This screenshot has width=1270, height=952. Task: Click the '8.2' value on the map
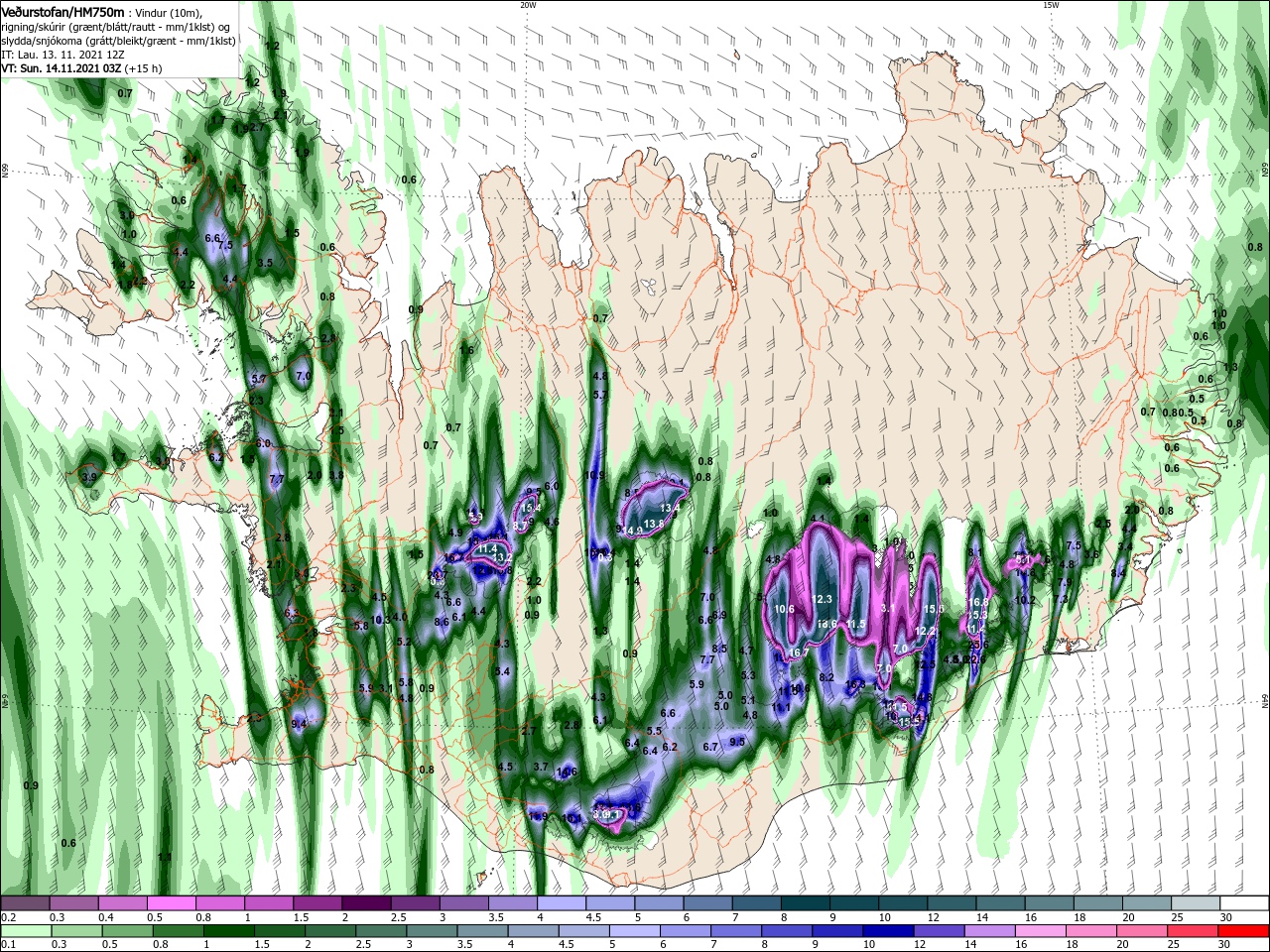(x=825, y=676)
